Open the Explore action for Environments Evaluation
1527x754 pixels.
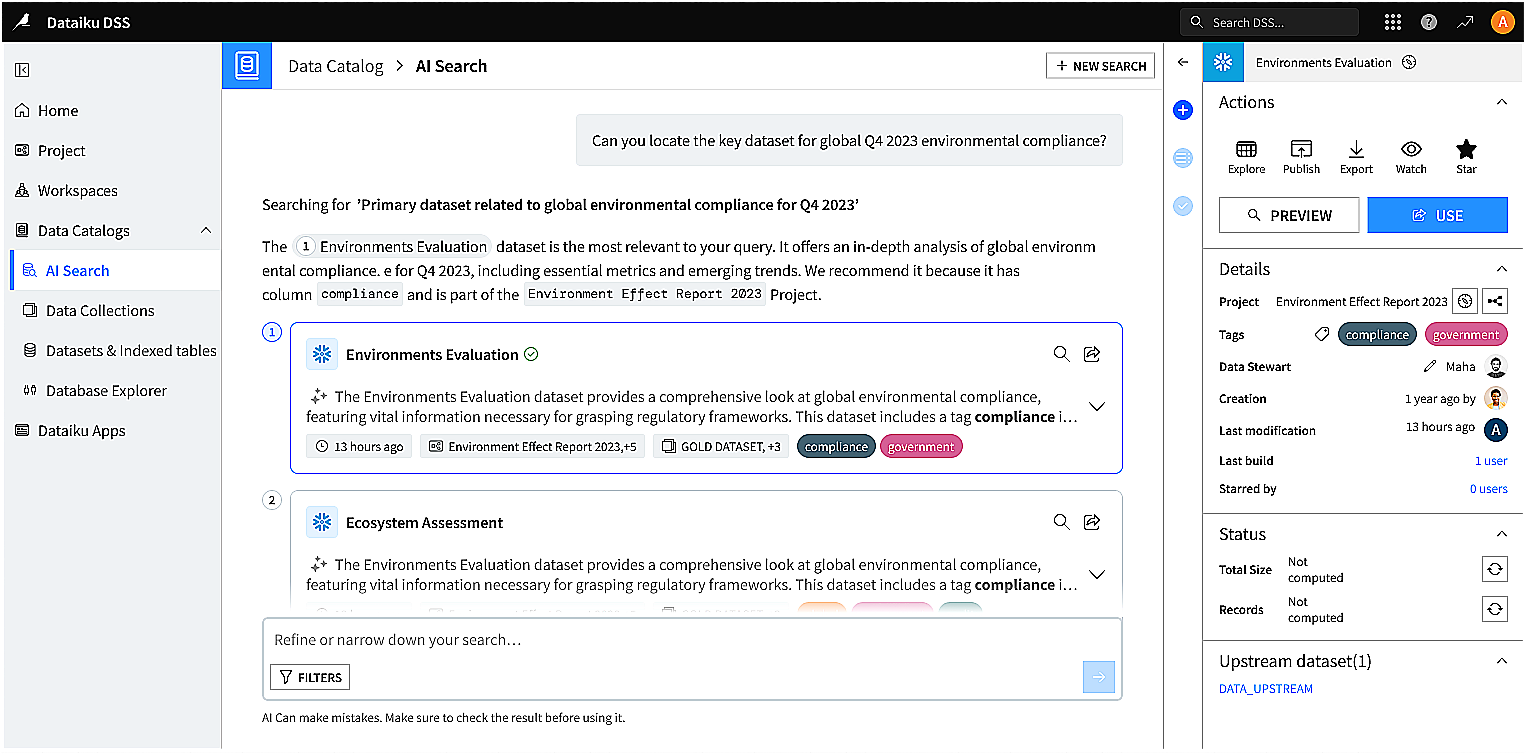pyautogui.click(x=1246, y=157)
